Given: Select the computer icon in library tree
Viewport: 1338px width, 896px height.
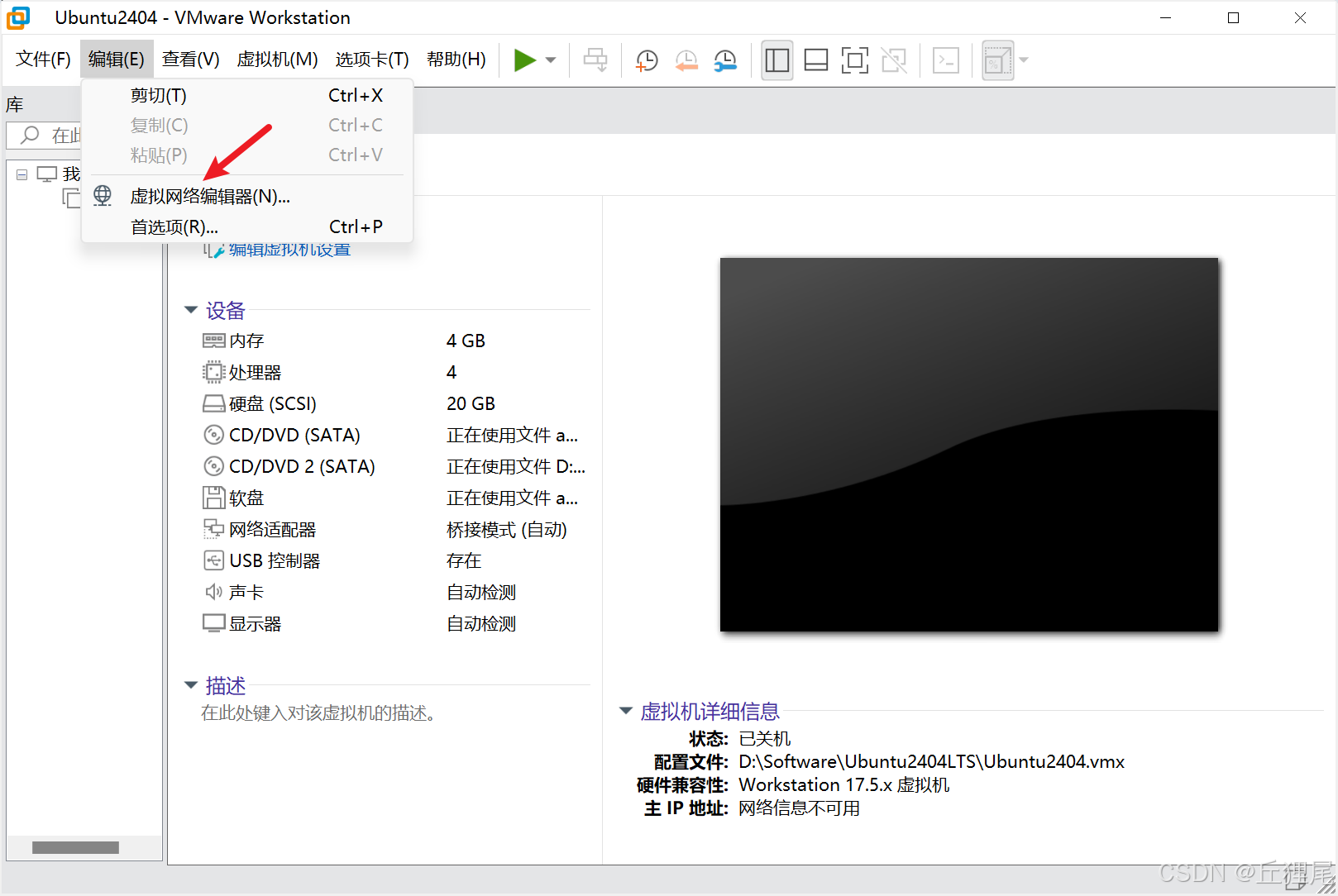Looking at the screenshot, I should coord(47,174).
